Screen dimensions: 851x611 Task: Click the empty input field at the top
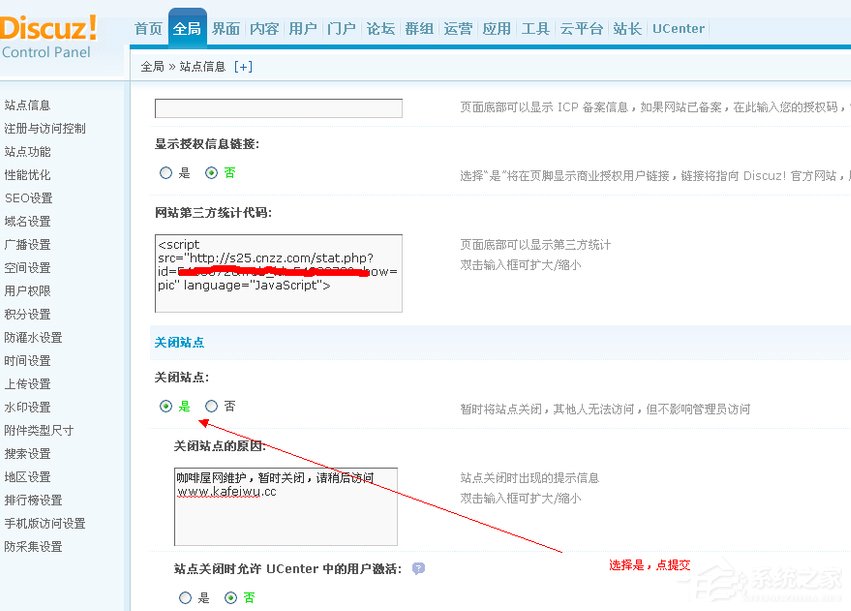pos(277,107)
